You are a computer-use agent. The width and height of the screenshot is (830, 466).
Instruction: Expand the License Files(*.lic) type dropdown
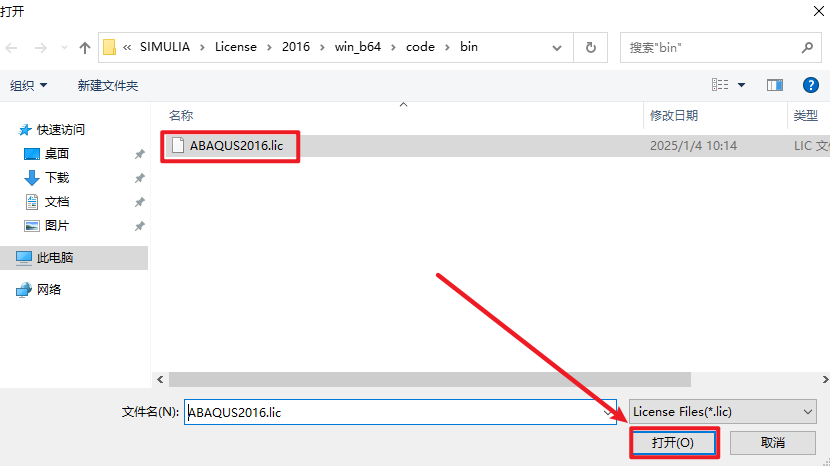coord(723,411)
